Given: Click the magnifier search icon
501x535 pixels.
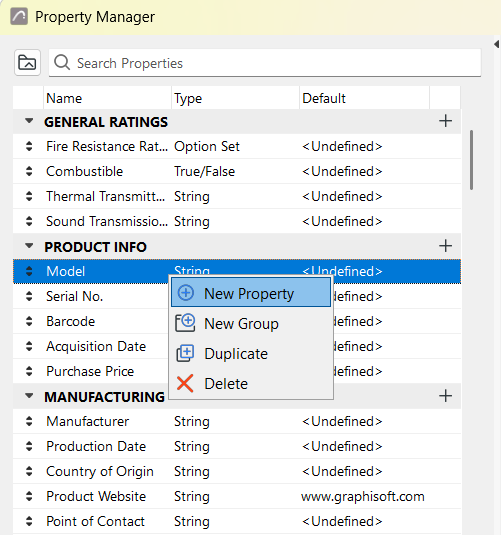Looking at the screenshot, I should point(62,63).
